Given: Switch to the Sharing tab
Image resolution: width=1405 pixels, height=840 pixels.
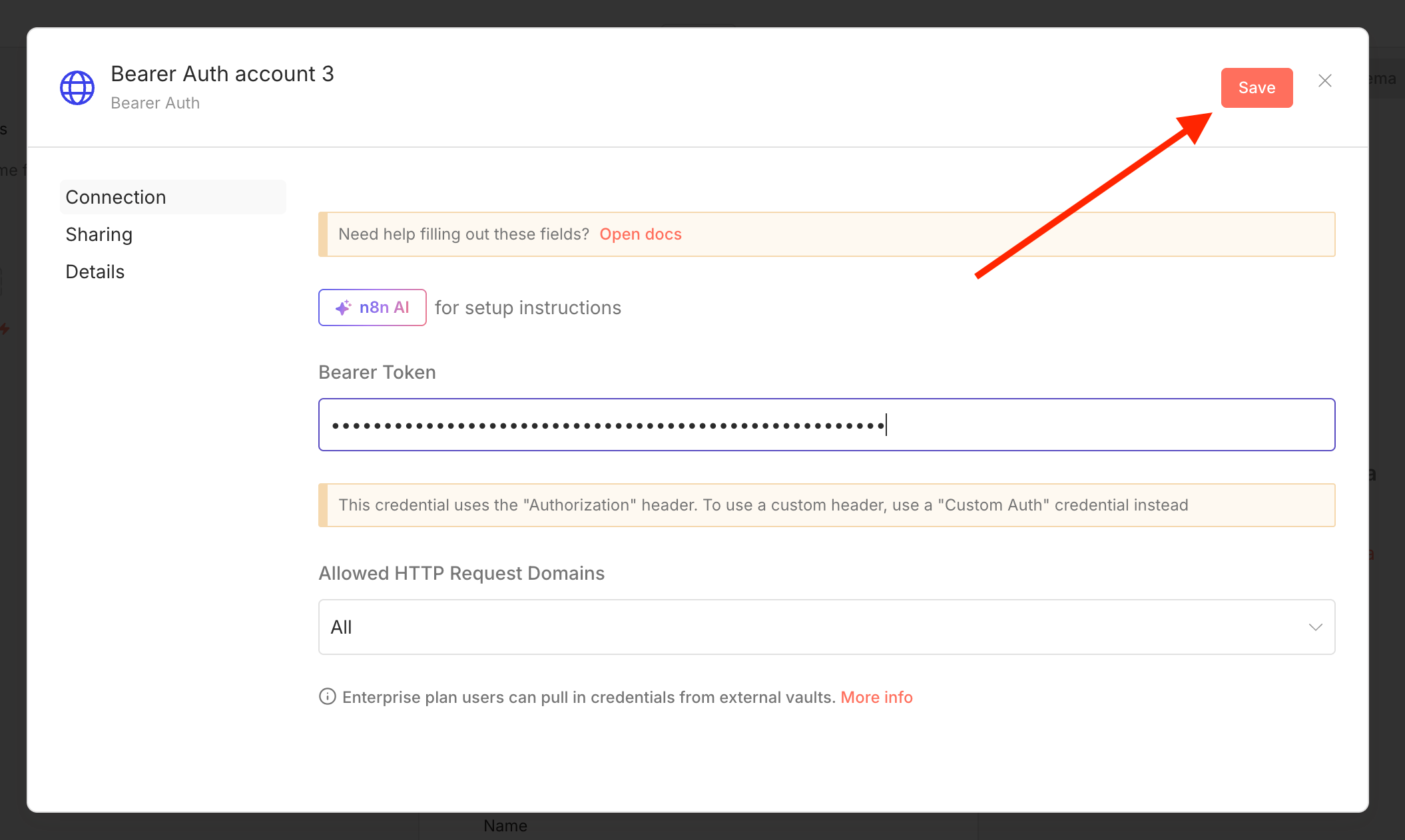Looking at the screenshot, I should pyautogui.click(x=99, y=234).
